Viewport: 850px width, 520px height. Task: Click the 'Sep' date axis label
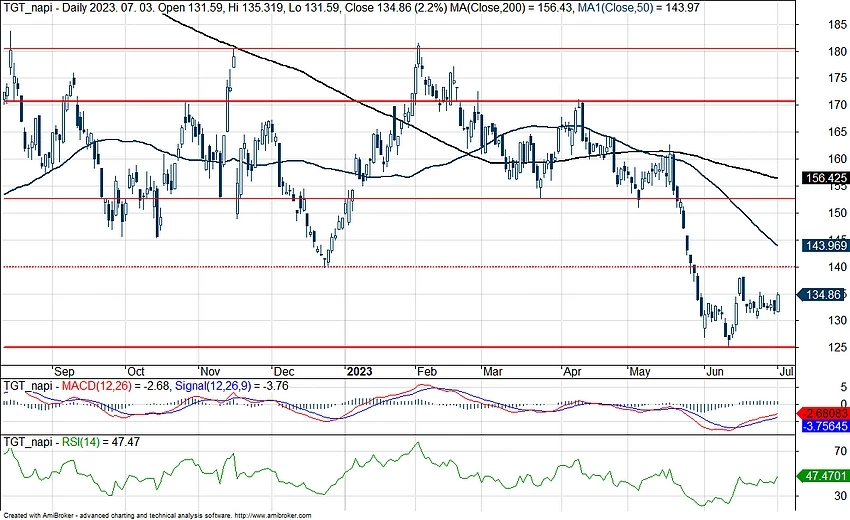(x=64, y=371)
